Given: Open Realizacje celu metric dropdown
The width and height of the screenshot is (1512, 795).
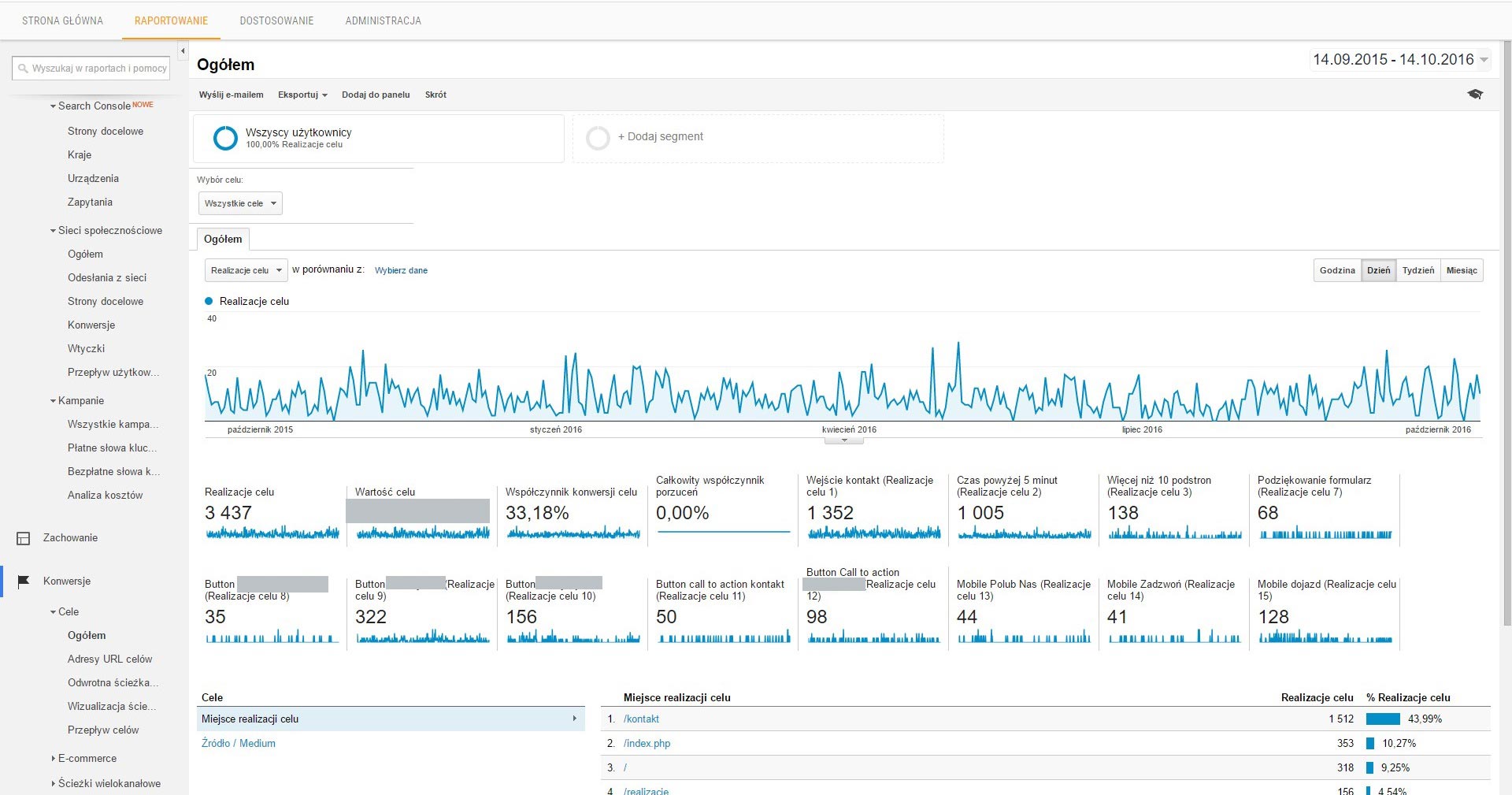Looking at the screenshot, I should click(x=246, y=270).
